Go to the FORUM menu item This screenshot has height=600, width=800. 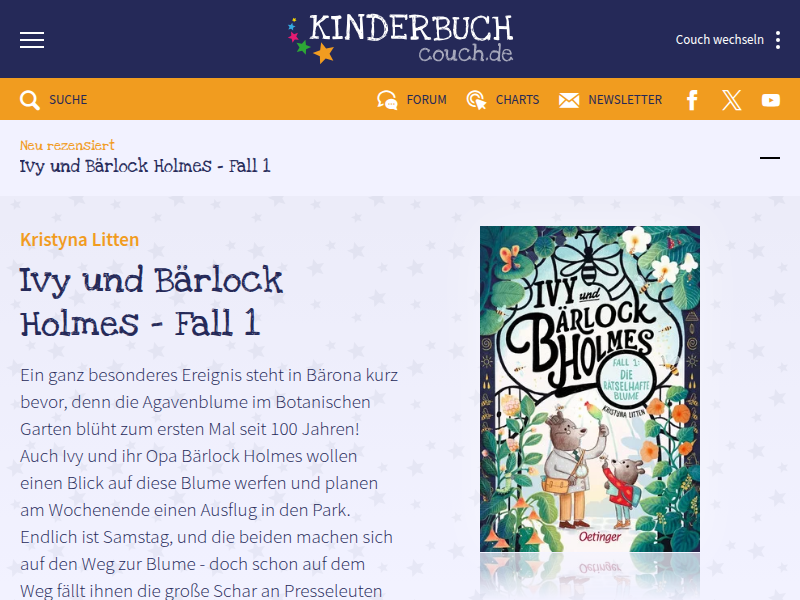pyautogui.click(x=427, y=100)
